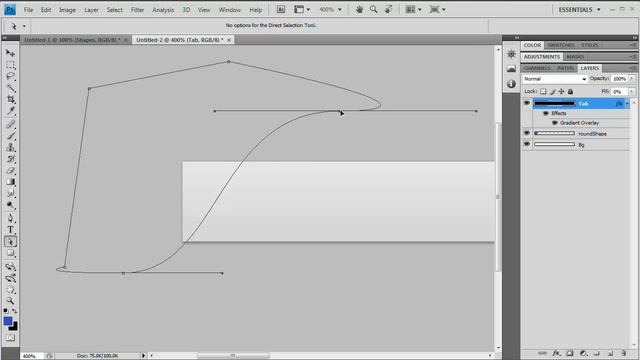Hide the roundShape layer
This screenshot has width=640, height=360.
527,133
